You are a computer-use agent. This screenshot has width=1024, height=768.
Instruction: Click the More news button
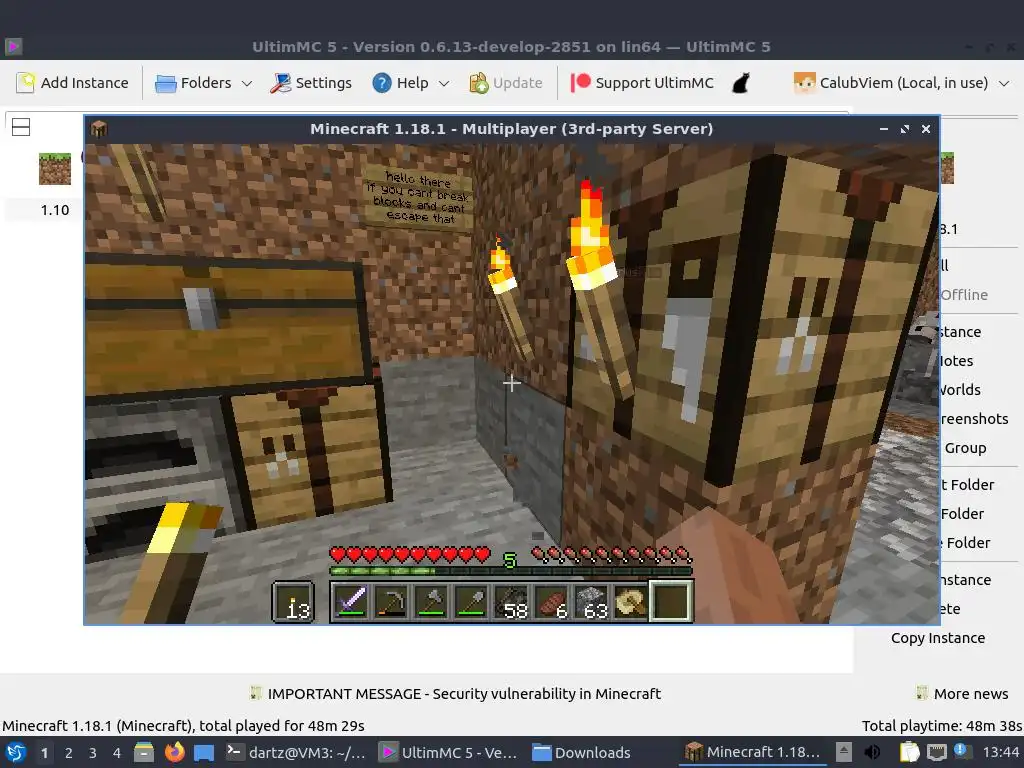(x=962, y=694)
